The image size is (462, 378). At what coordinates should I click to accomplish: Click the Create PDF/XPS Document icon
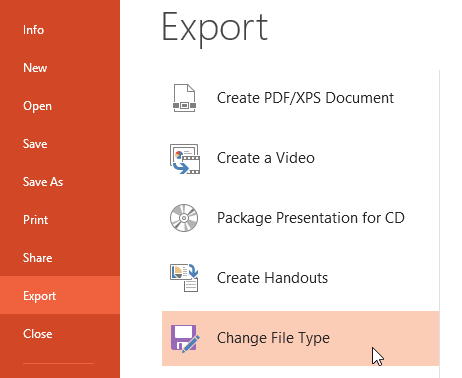(x=184, y=98)
